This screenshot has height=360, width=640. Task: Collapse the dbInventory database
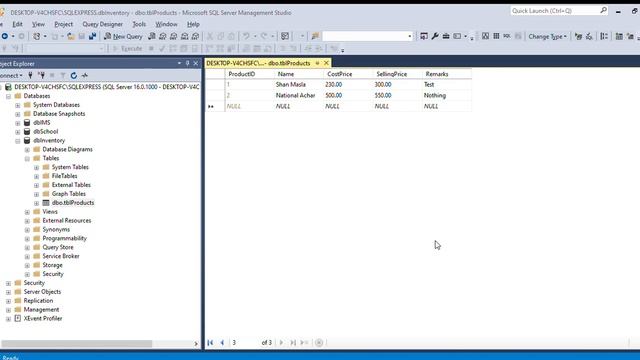18,141
